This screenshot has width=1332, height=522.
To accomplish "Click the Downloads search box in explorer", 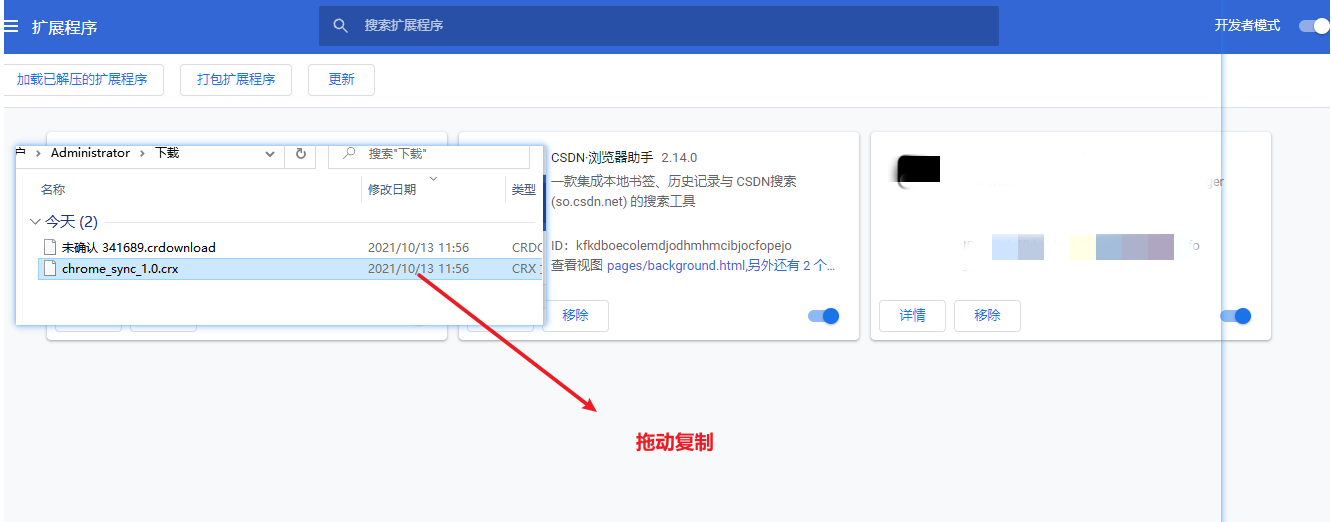I will click(430, 154).
